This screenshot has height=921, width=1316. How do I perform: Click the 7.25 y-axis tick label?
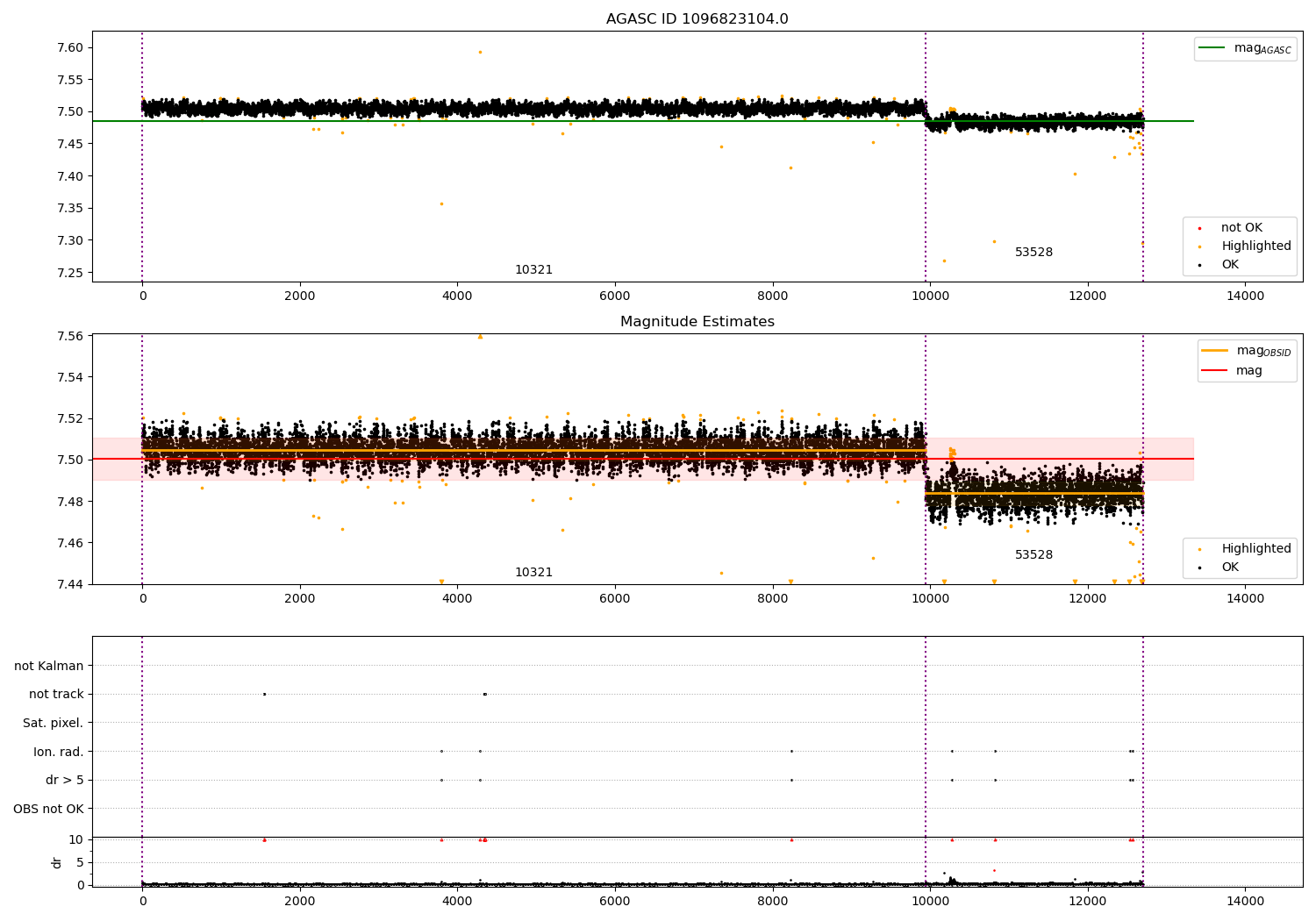pos(68,273)
